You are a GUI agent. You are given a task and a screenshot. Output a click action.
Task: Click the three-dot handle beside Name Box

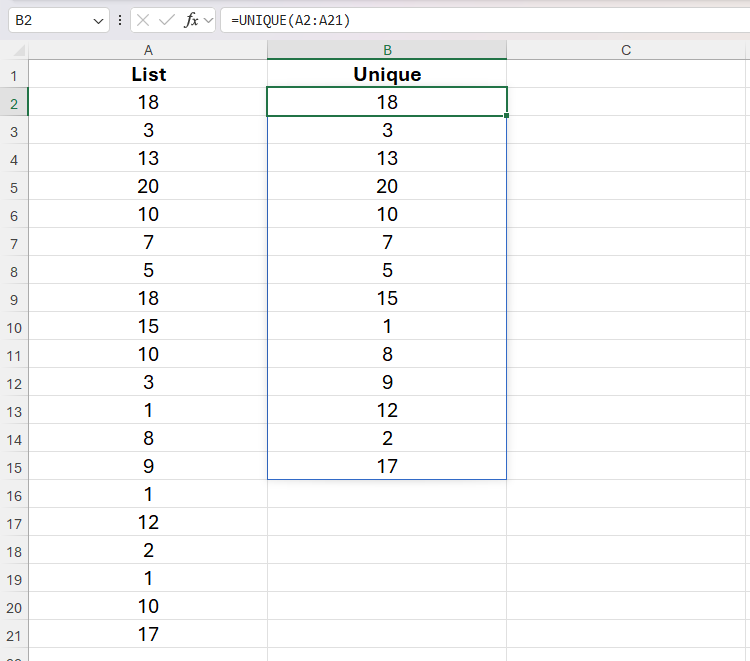pyautogui.click(x=120, y=20)
